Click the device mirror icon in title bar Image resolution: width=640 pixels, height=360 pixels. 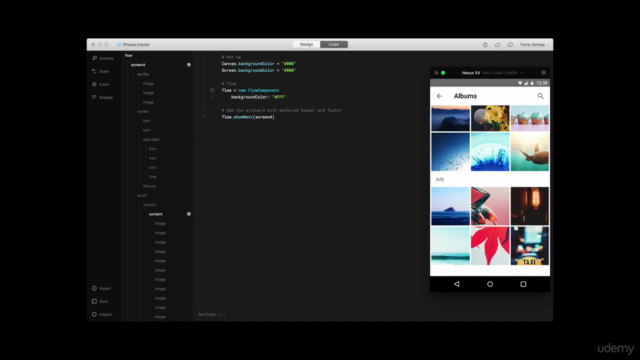[x=485, y=44]
